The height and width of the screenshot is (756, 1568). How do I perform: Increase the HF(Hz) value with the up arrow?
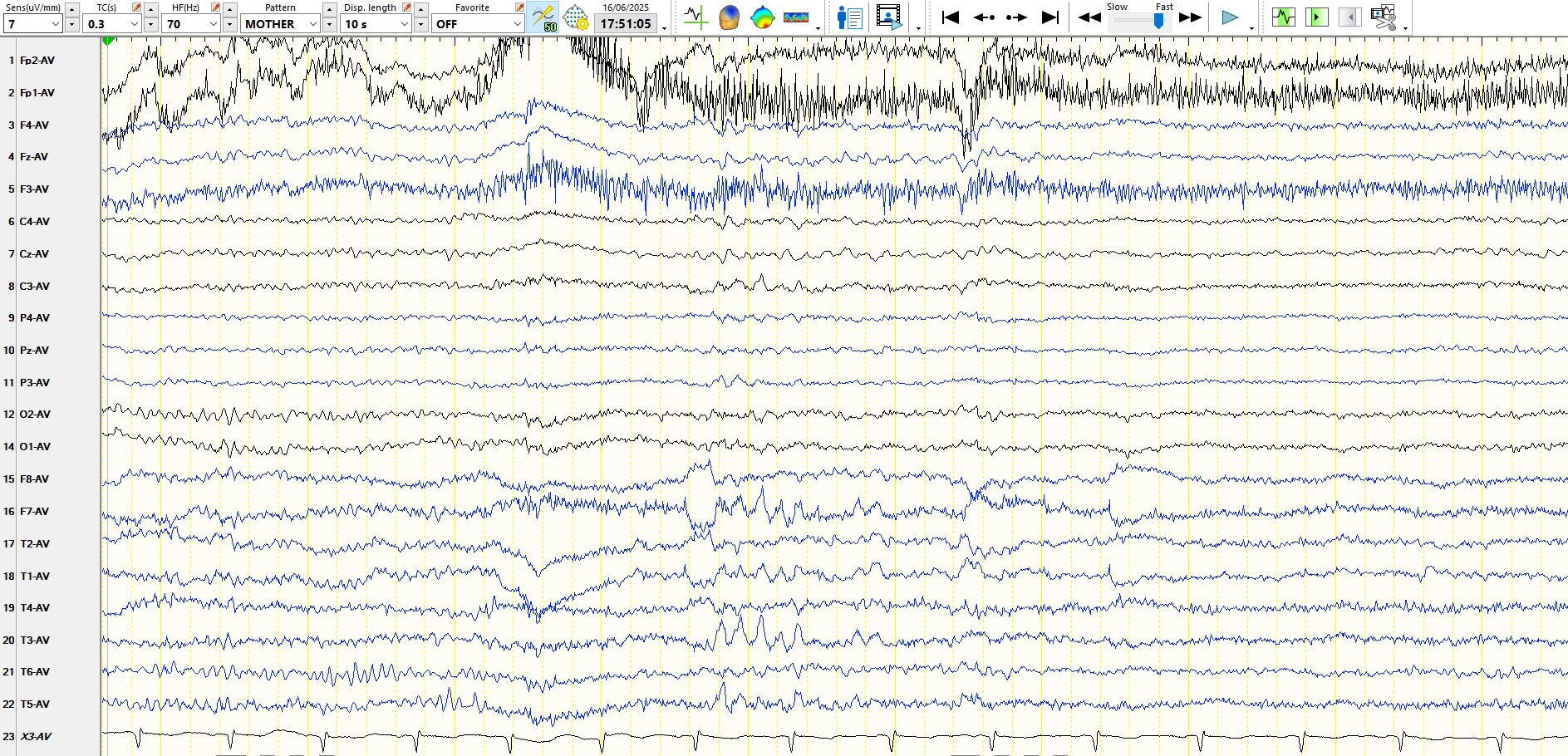[x=229, y=8]
